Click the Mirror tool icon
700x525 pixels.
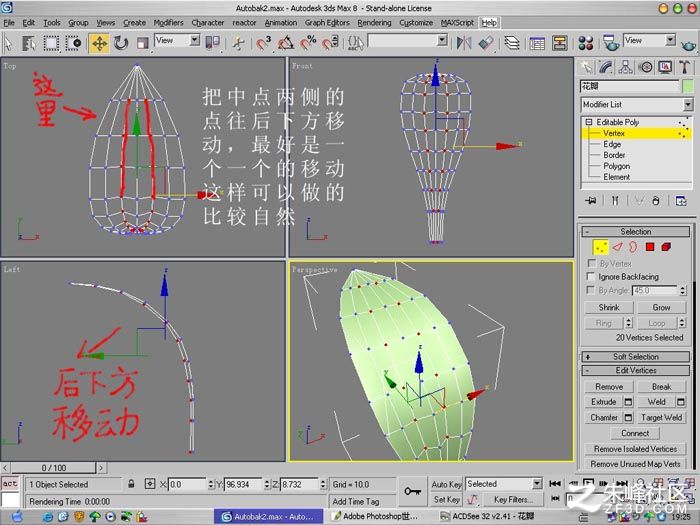pos(464,43)
